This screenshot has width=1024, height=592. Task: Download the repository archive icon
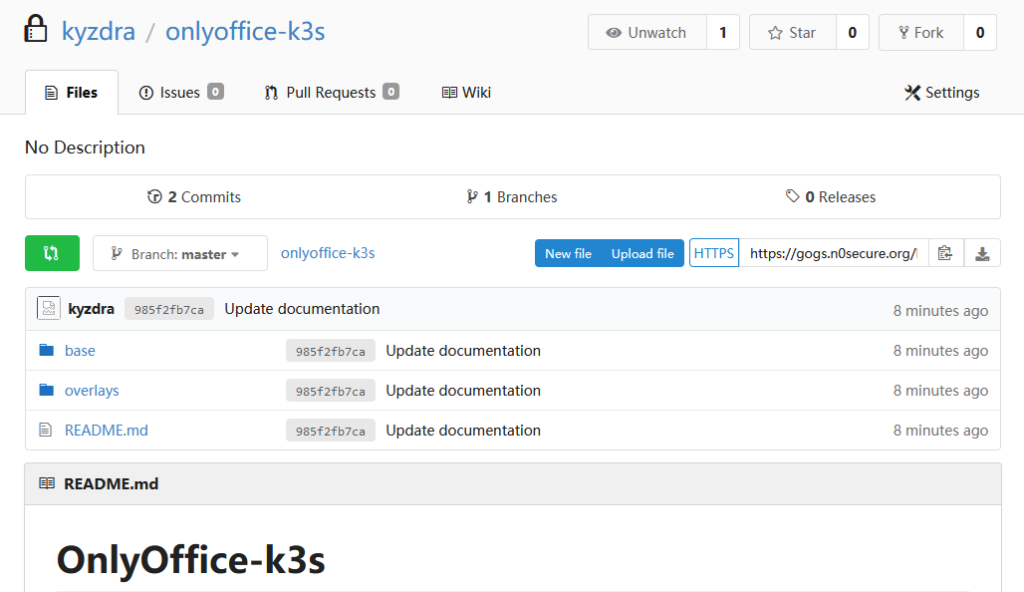pos(982,254)
